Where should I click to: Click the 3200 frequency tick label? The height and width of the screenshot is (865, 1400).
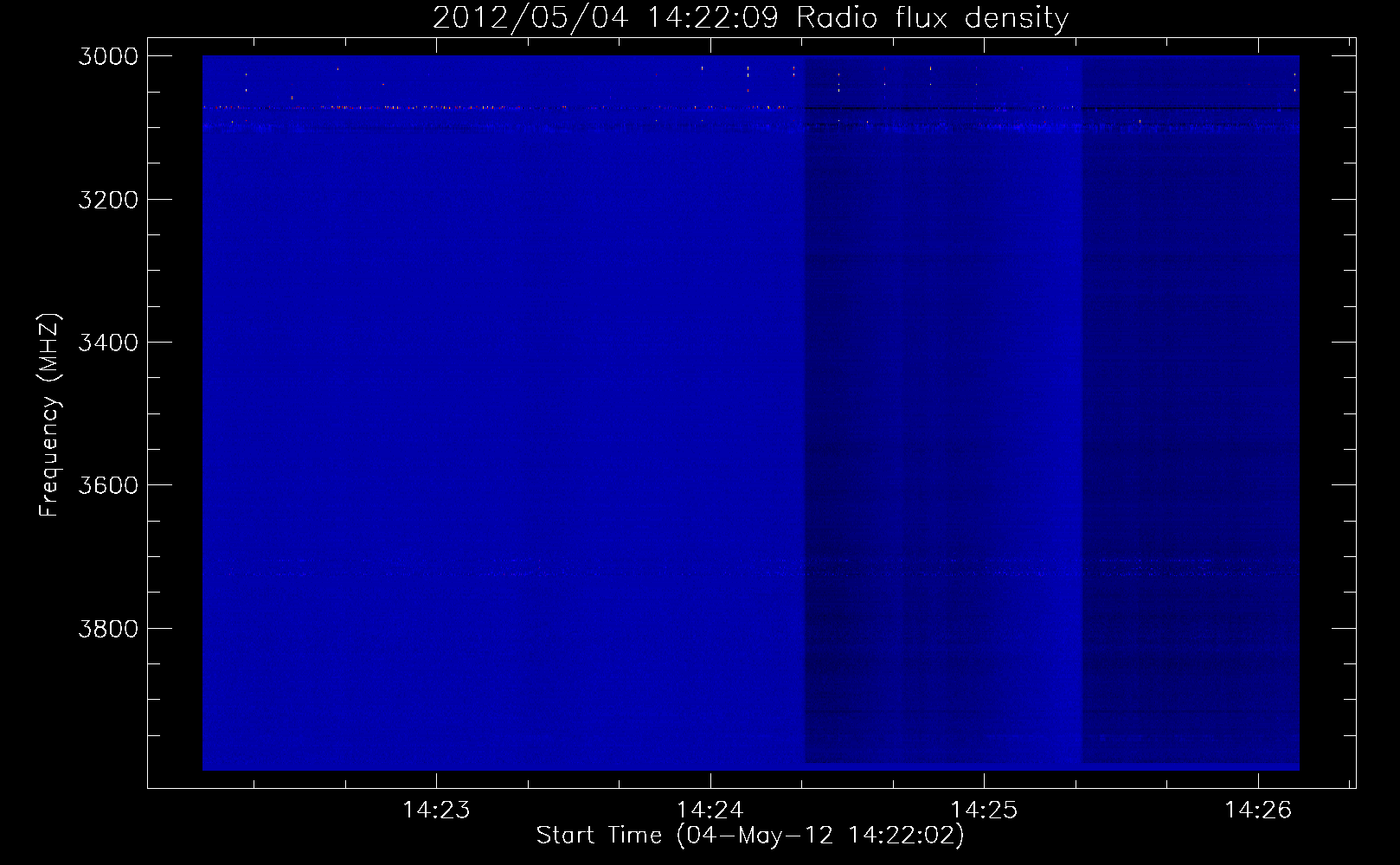point(108,200)
